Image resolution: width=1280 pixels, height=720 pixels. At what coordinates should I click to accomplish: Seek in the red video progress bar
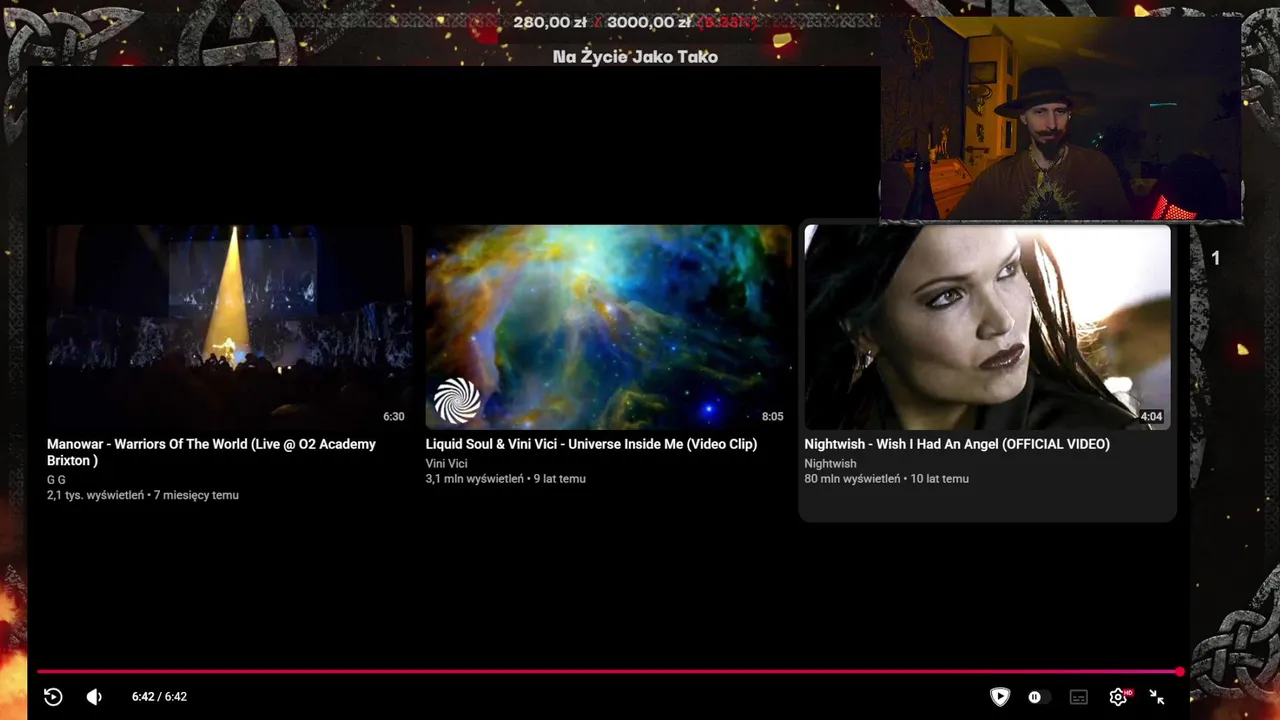608,672
